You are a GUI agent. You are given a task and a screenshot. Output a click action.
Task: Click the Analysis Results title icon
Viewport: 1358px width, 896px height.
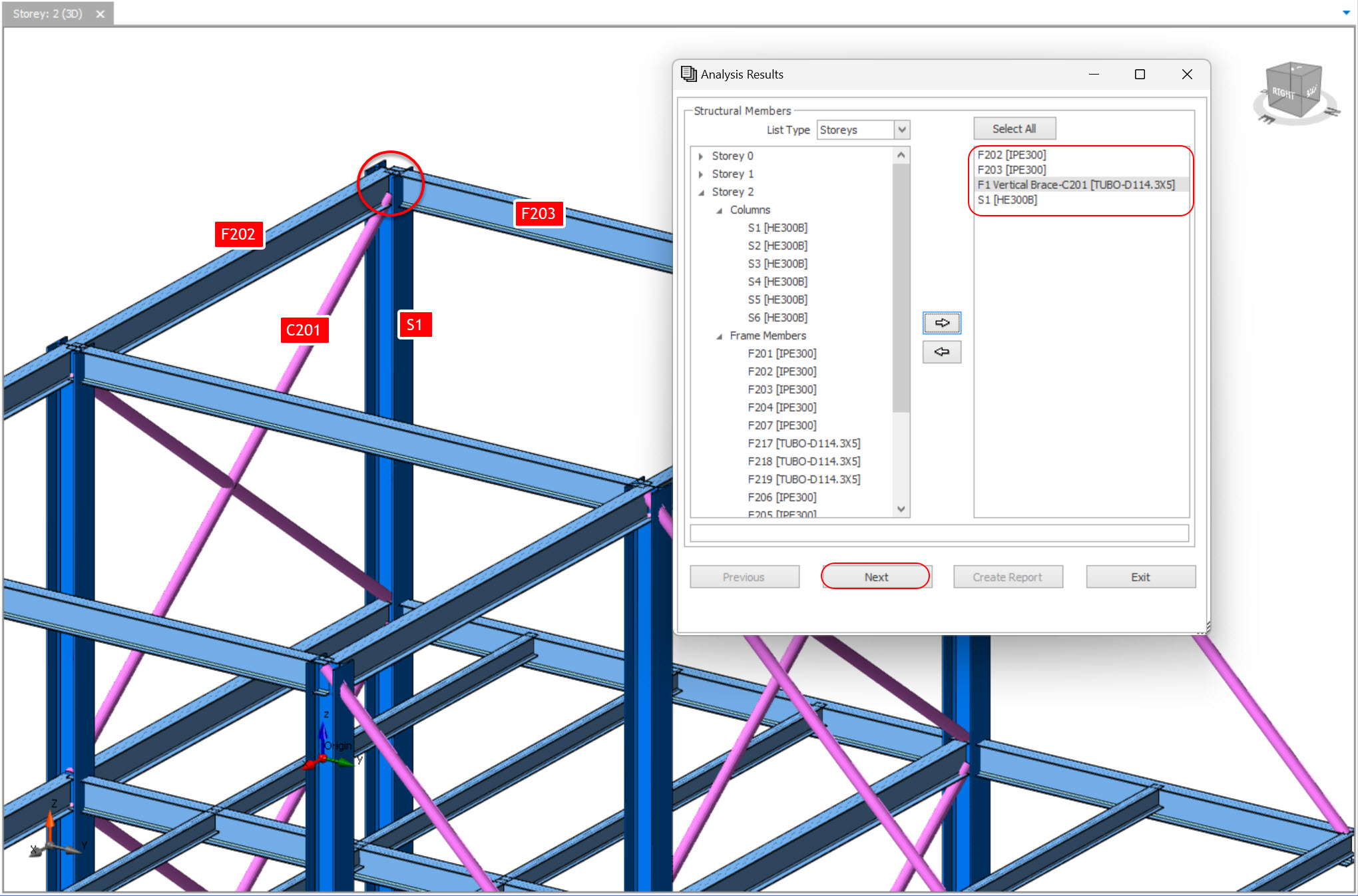click(688, 74)
